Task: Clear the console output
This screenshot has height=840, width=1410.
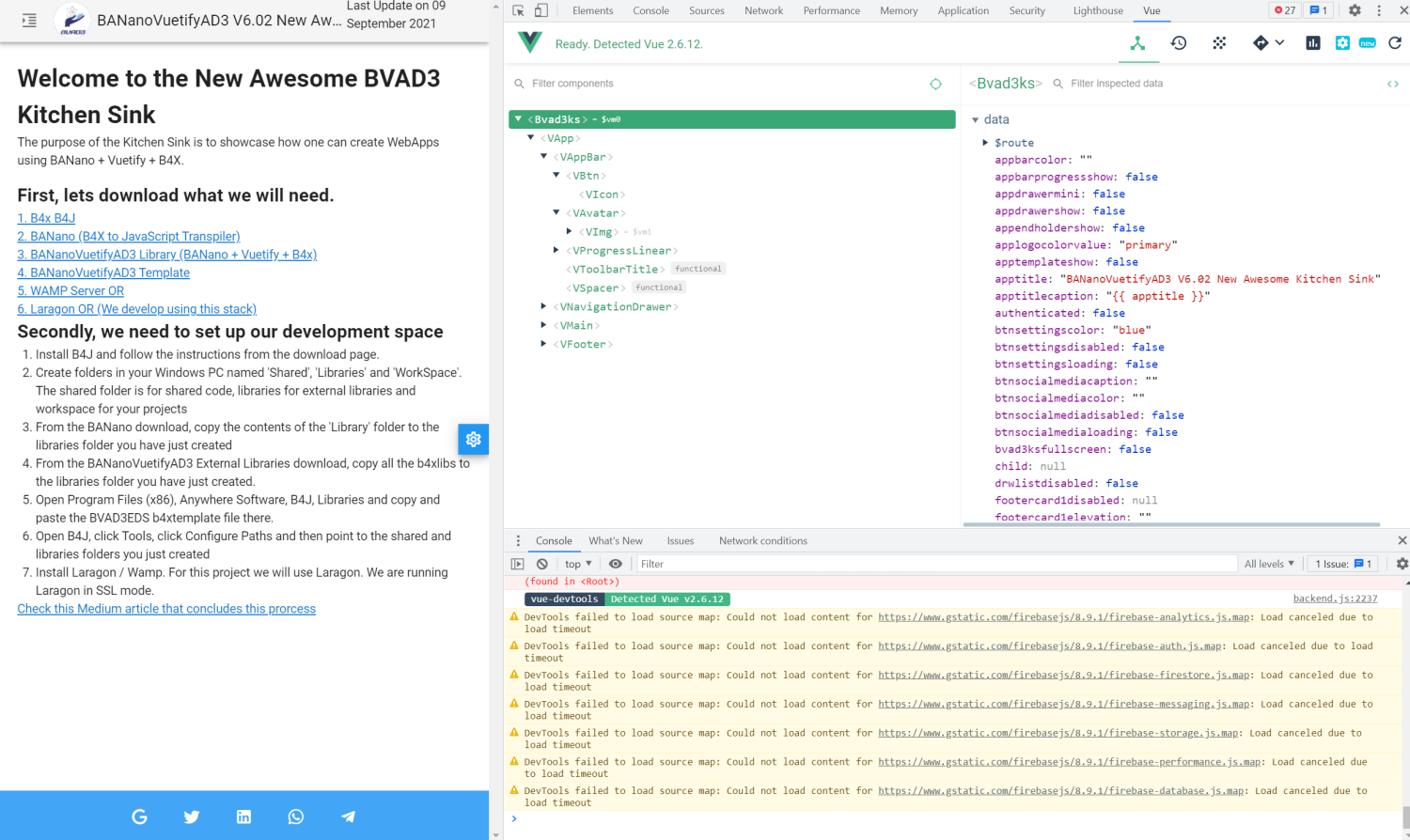Action: point(542,564)
